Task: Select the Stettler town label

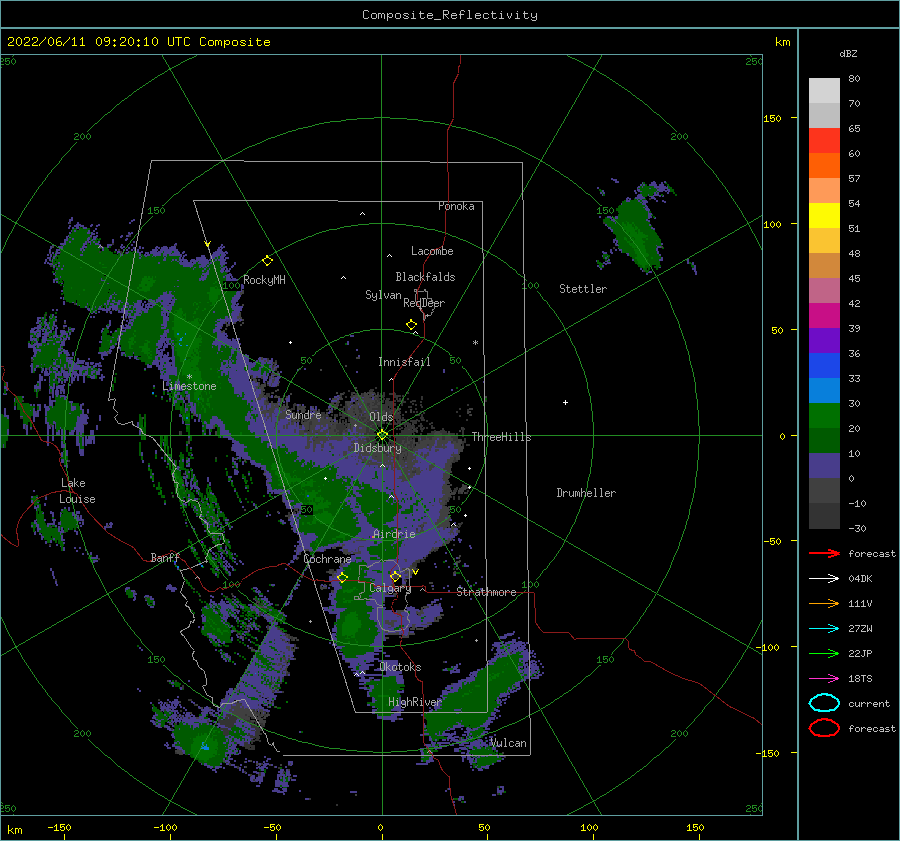Action: [583, 289]
